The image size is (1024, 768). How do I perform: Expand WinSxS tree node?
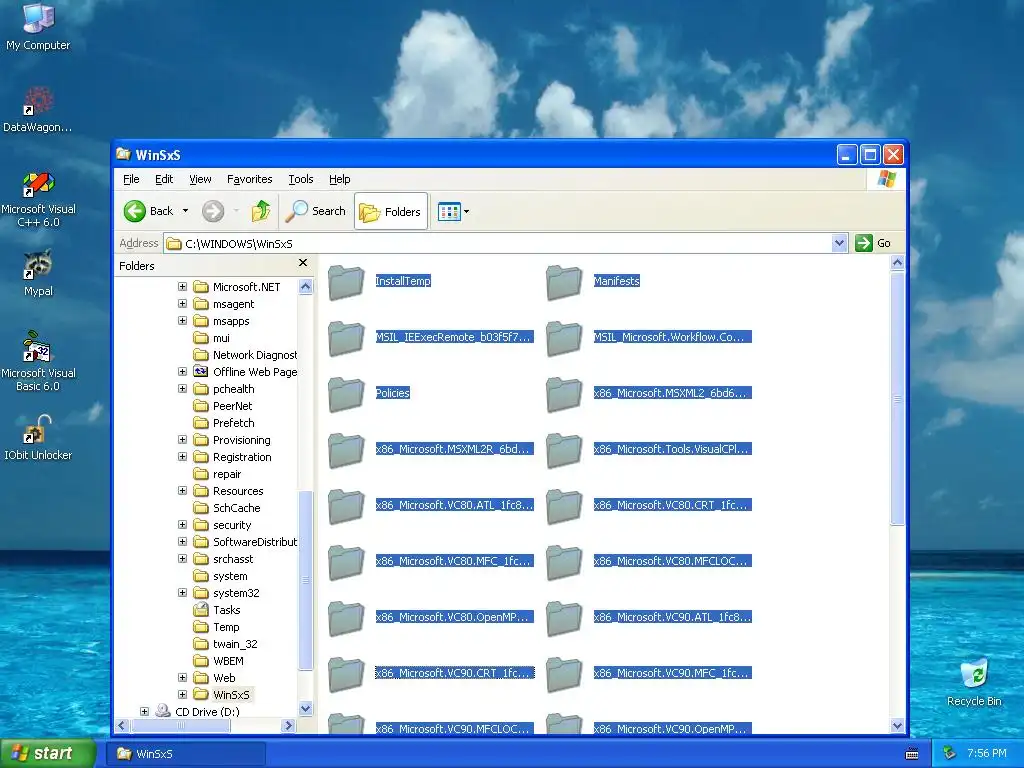tap(182, 694)
